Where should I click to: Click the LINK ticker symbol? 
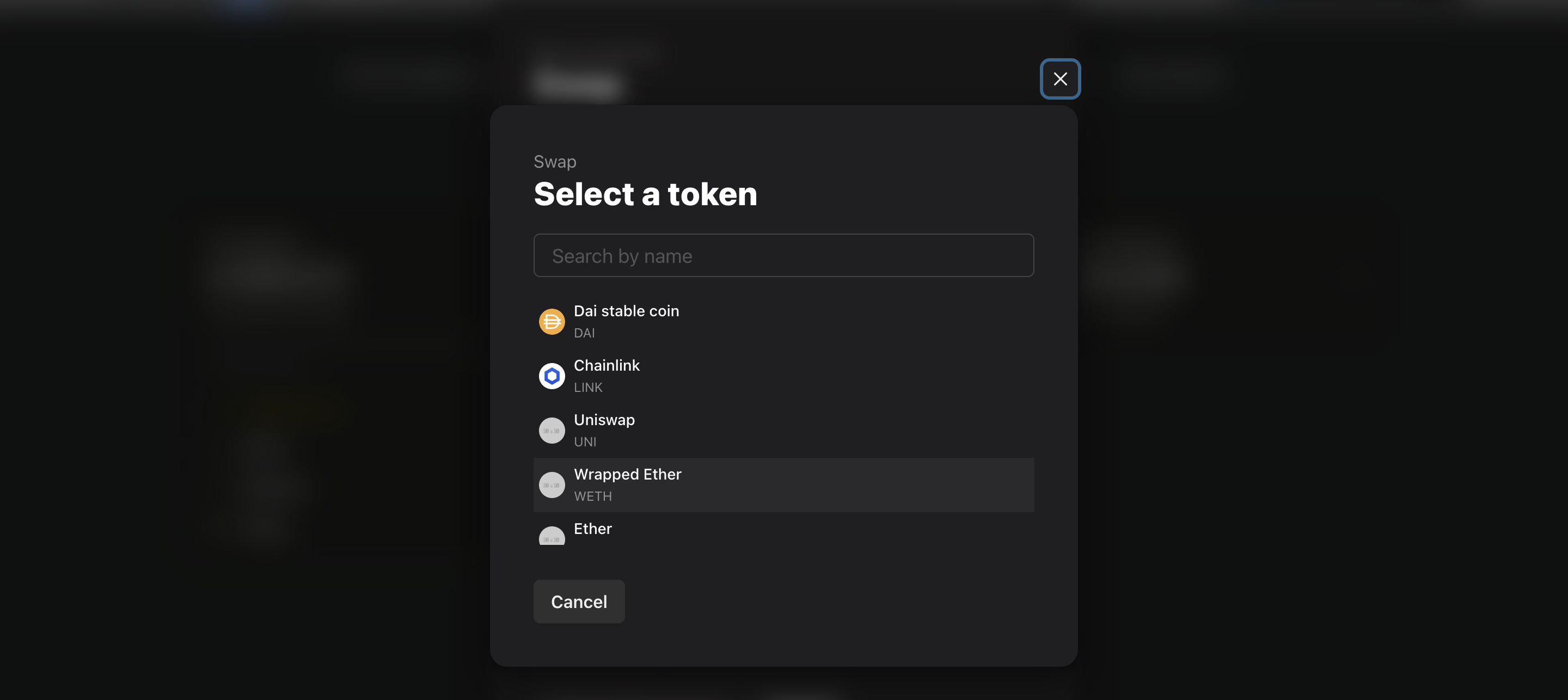(588, 387)
